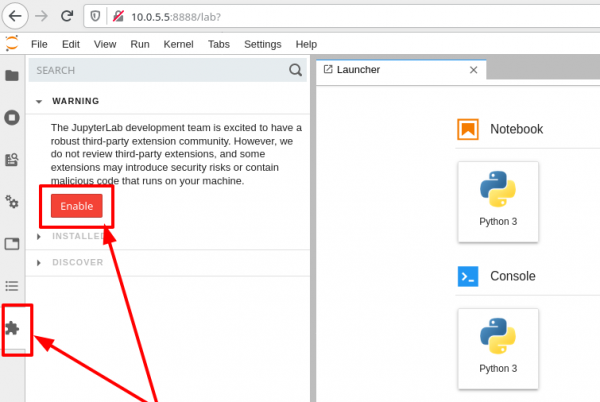This screenshot has width=600, height=402.
Task: Open the Commands palette sidebar icon
Action: [x=12, y=159]
